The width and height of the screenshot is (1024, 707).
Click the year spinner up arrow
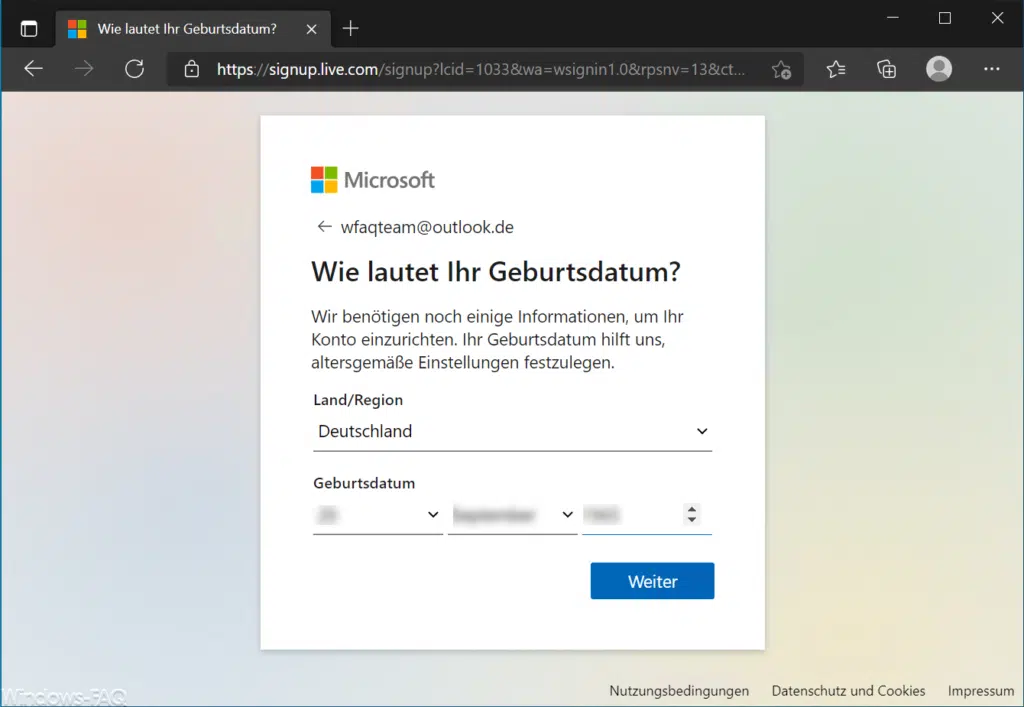tap(691, 509)
